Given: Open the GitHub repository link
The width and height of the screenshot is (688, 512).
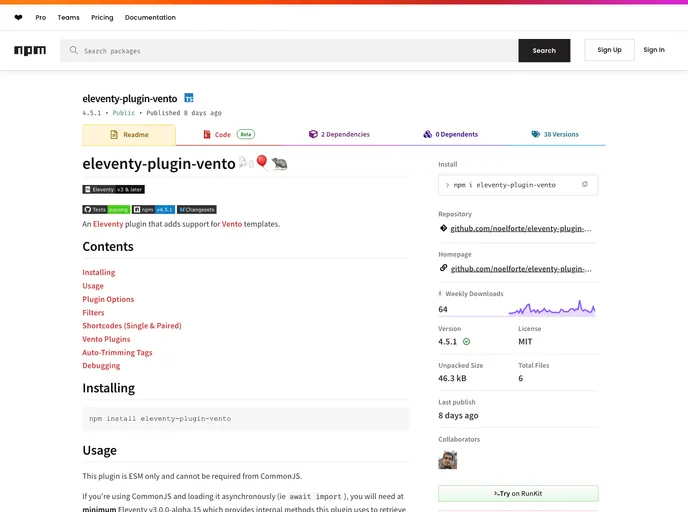Looking at the screenshot, I should pyautogui.click(x=521, y=229).
